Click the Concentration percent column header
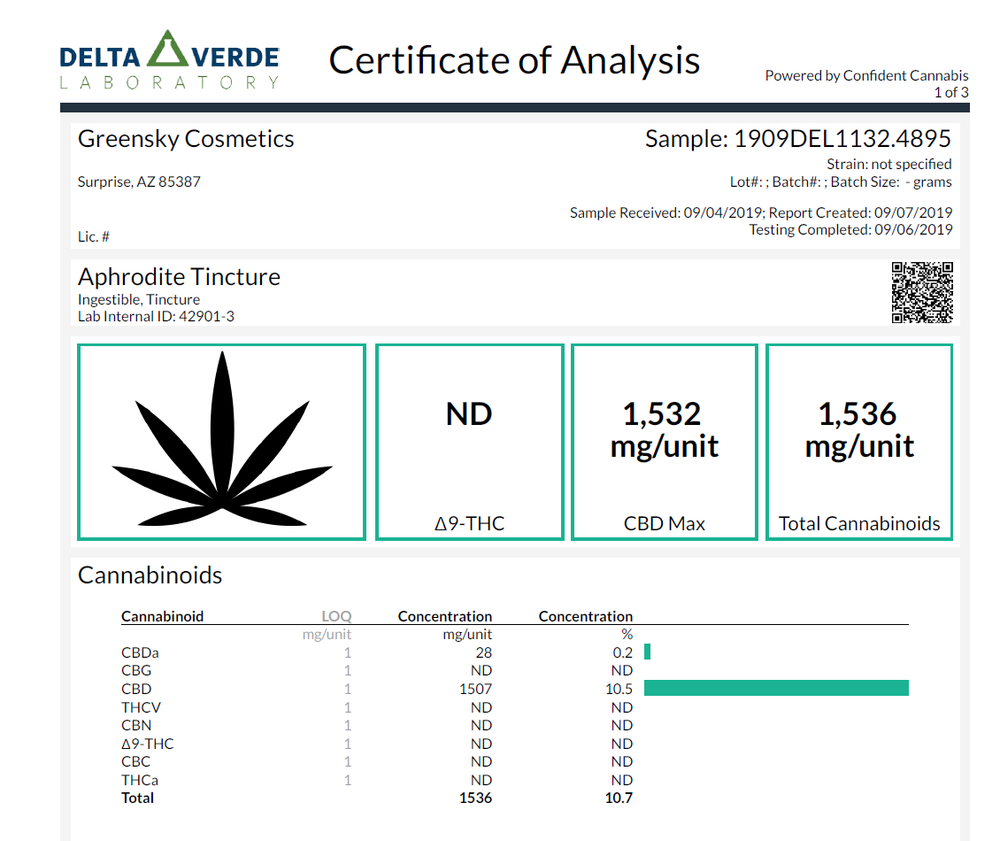Screen dimensions: 1000x841 [x=585, y=617]
